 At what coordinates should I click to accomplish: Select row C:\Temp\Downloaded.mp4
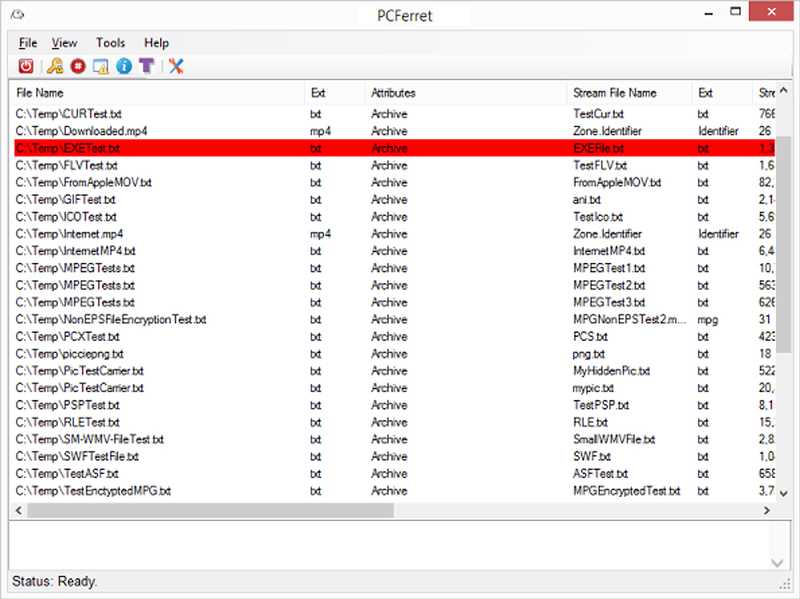pyautogui.click(x=394, y=131)
